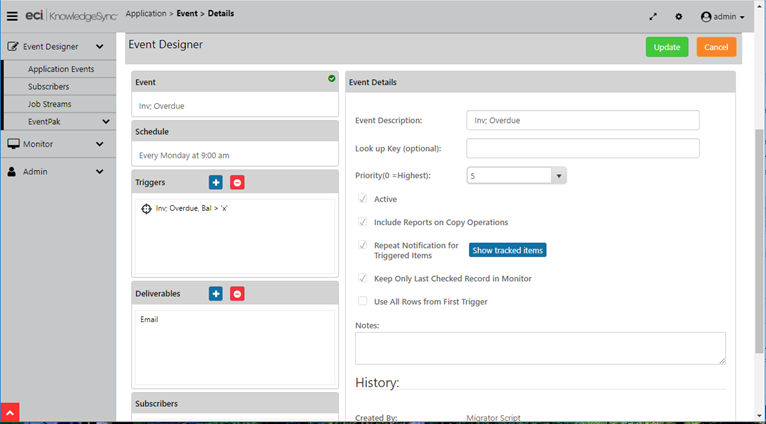Click the Monitor screen icon in sidebar

tap(13, 144)
